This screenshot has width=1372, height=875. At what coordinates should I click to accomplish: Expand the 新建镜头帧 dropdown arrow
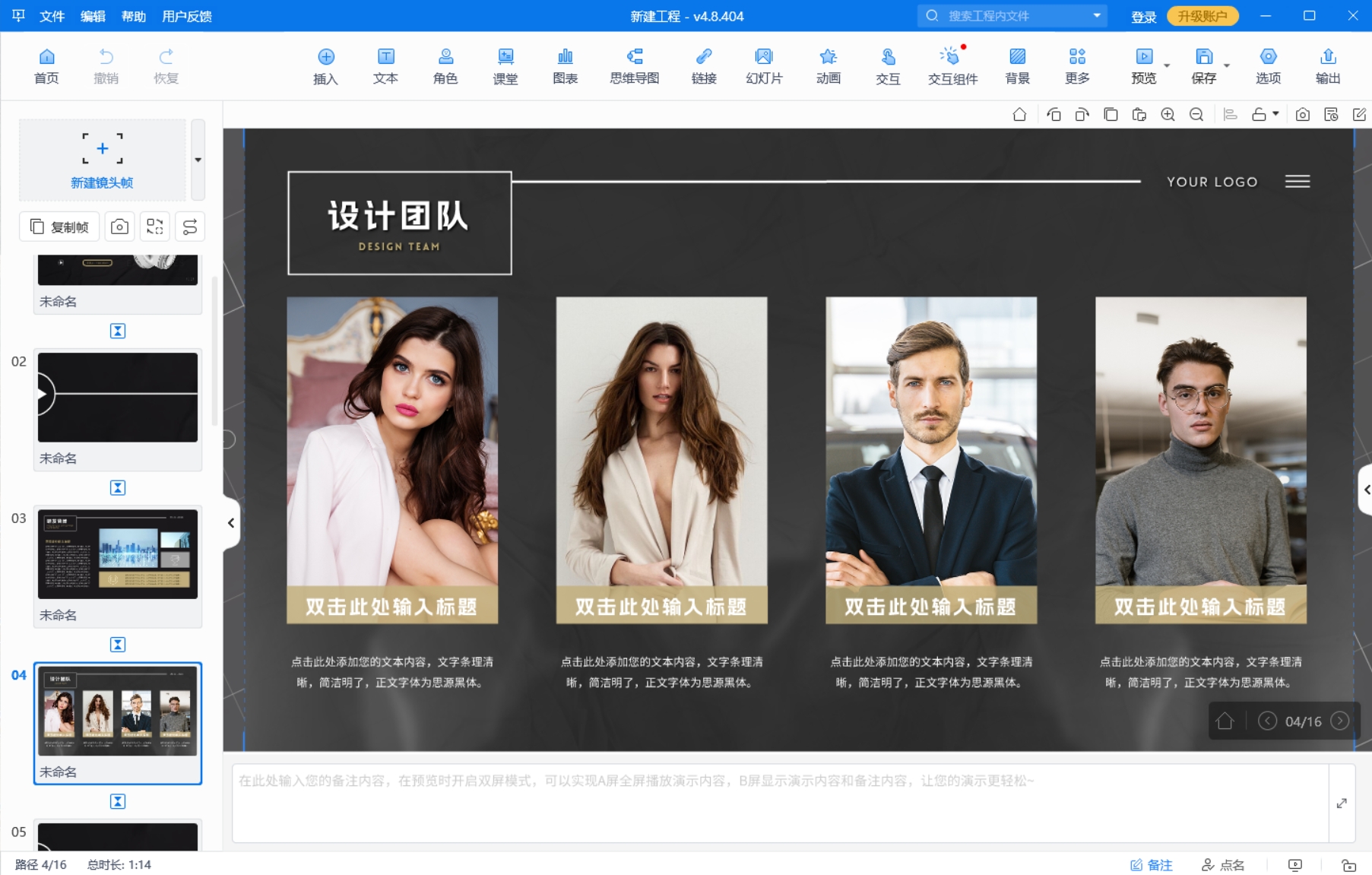pos(198,160)
